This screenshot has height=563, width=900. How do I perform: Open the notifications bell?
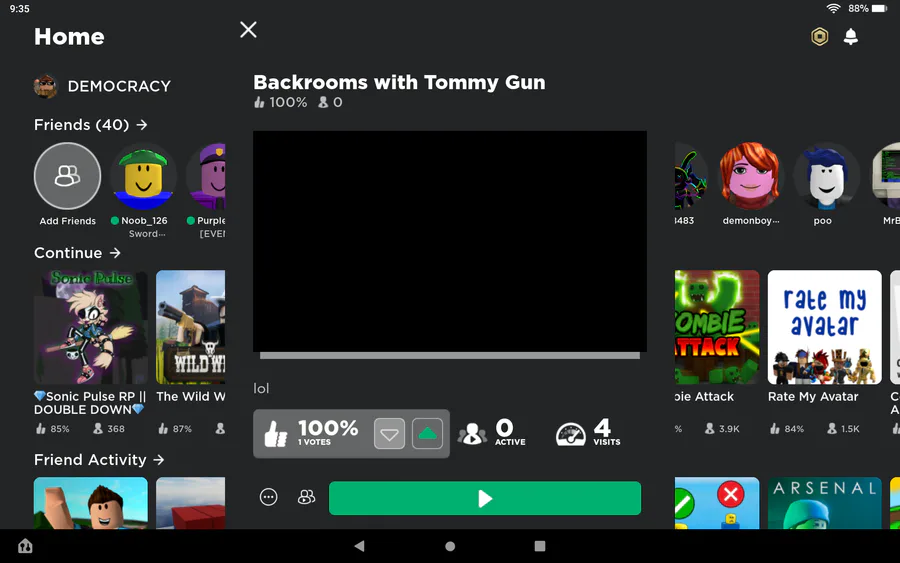point(851,37)
